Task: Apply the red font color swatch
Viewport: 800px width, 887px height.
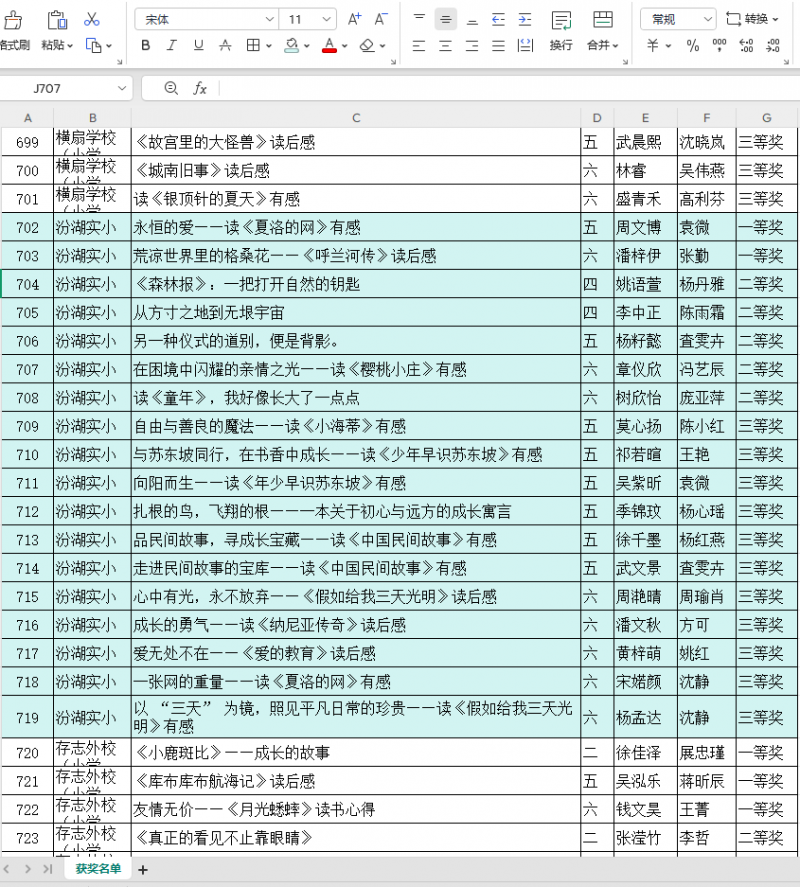Action: pyautogui.click(x=330, y=45)
